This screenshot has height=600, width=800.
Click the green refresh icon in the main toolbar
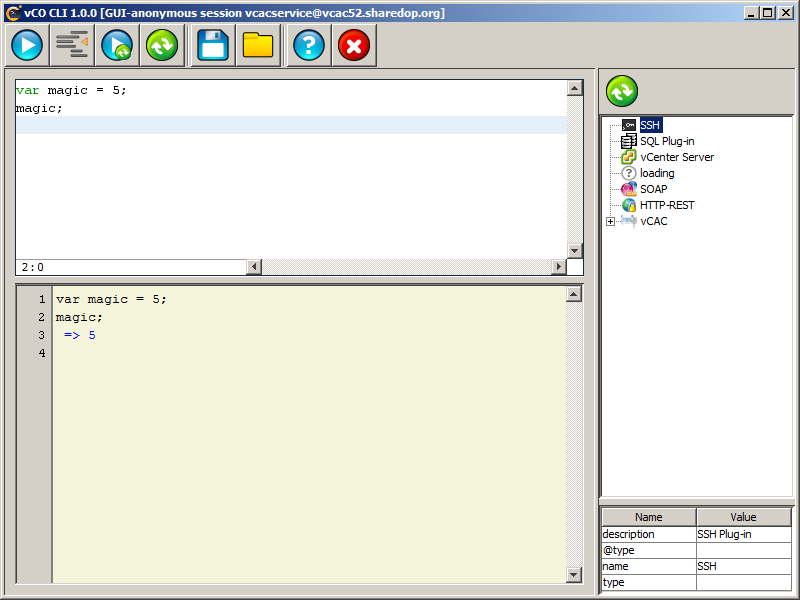162,46
